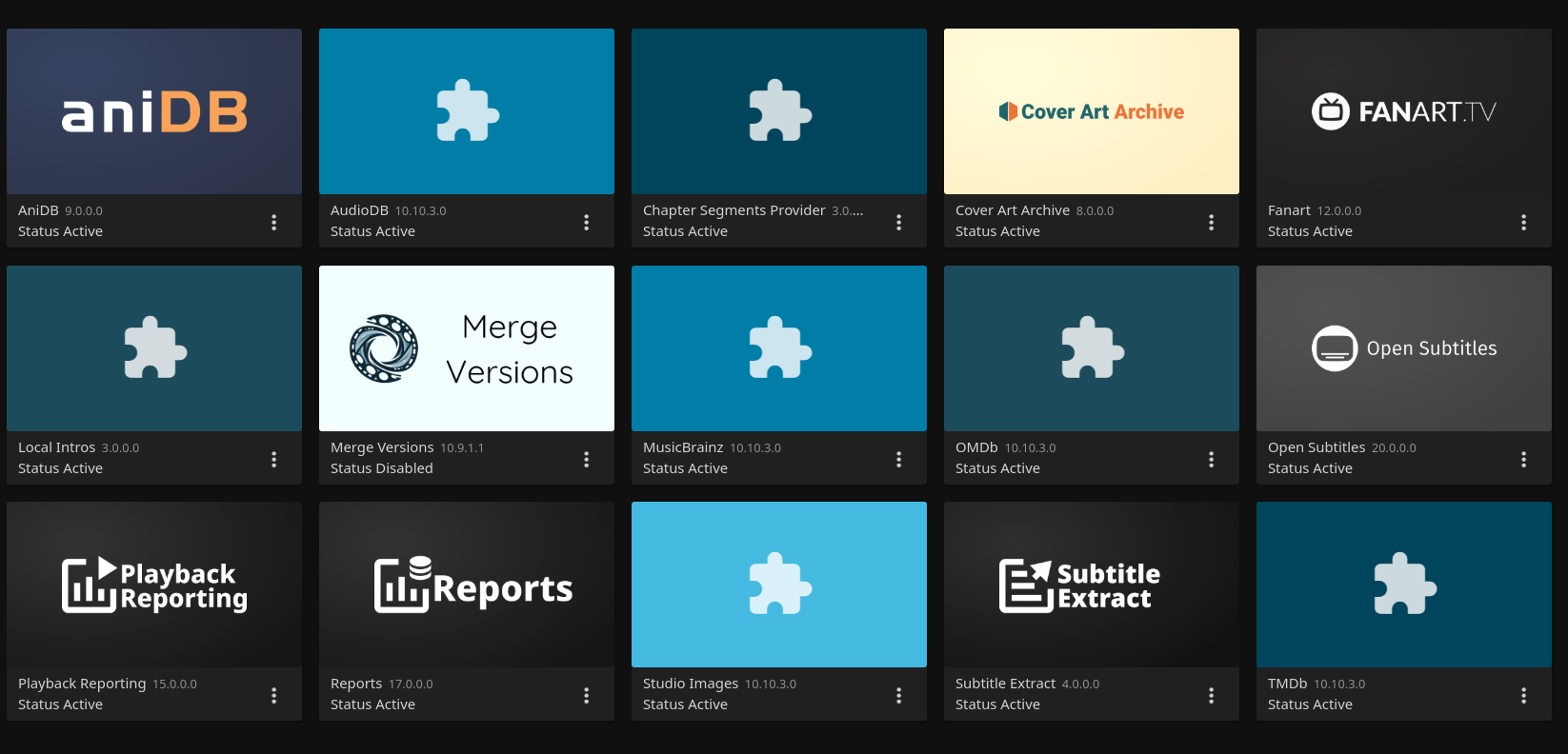The image size is (1568, 754).
Task: Open the Studio Images options menu
Action: pyautogui.click(x=898, y=696)
